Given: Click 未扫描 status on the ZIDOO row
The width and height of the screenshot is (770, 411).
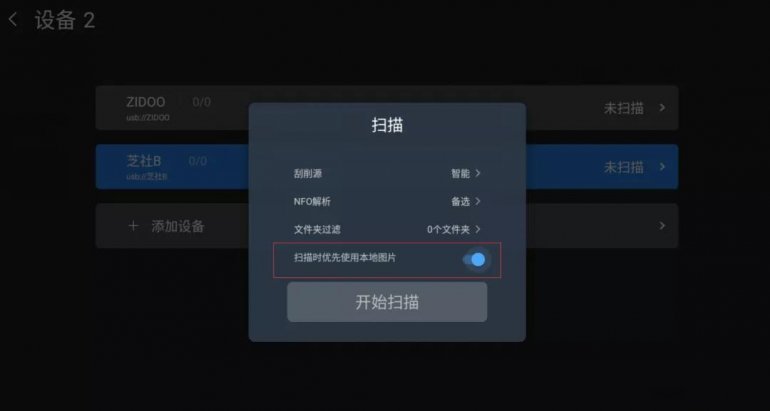Looking at the screenshot, I should 623,108.
